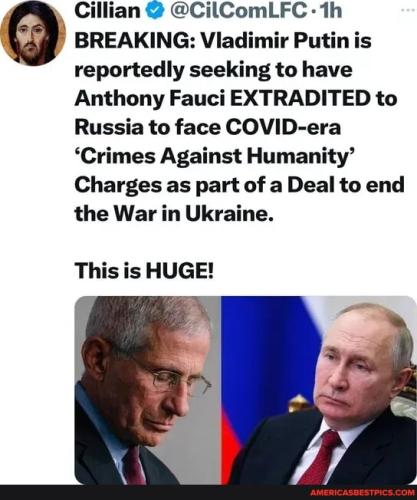Screen dimensions: 417x500
Task: Click the display name Cillian
Action: tap(107, 11)
